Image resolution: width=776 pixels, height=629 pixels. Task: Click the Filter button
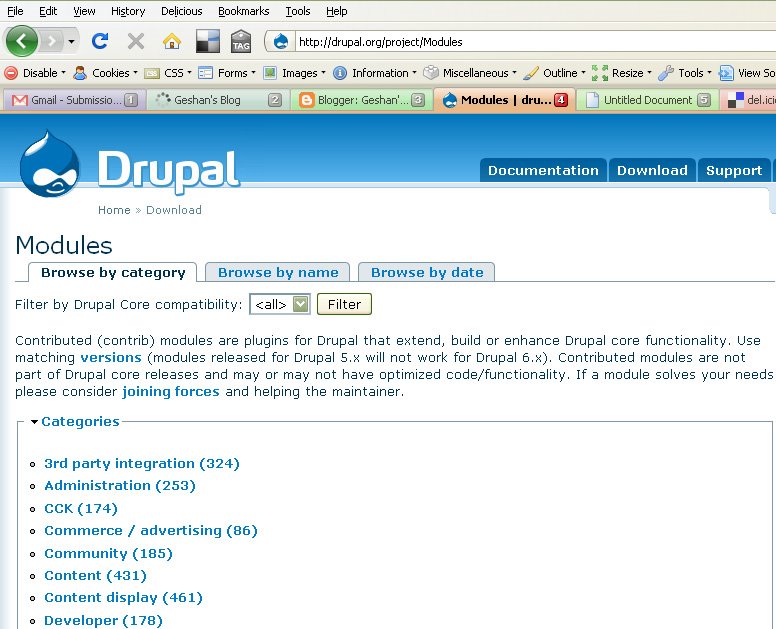(344, 304)
